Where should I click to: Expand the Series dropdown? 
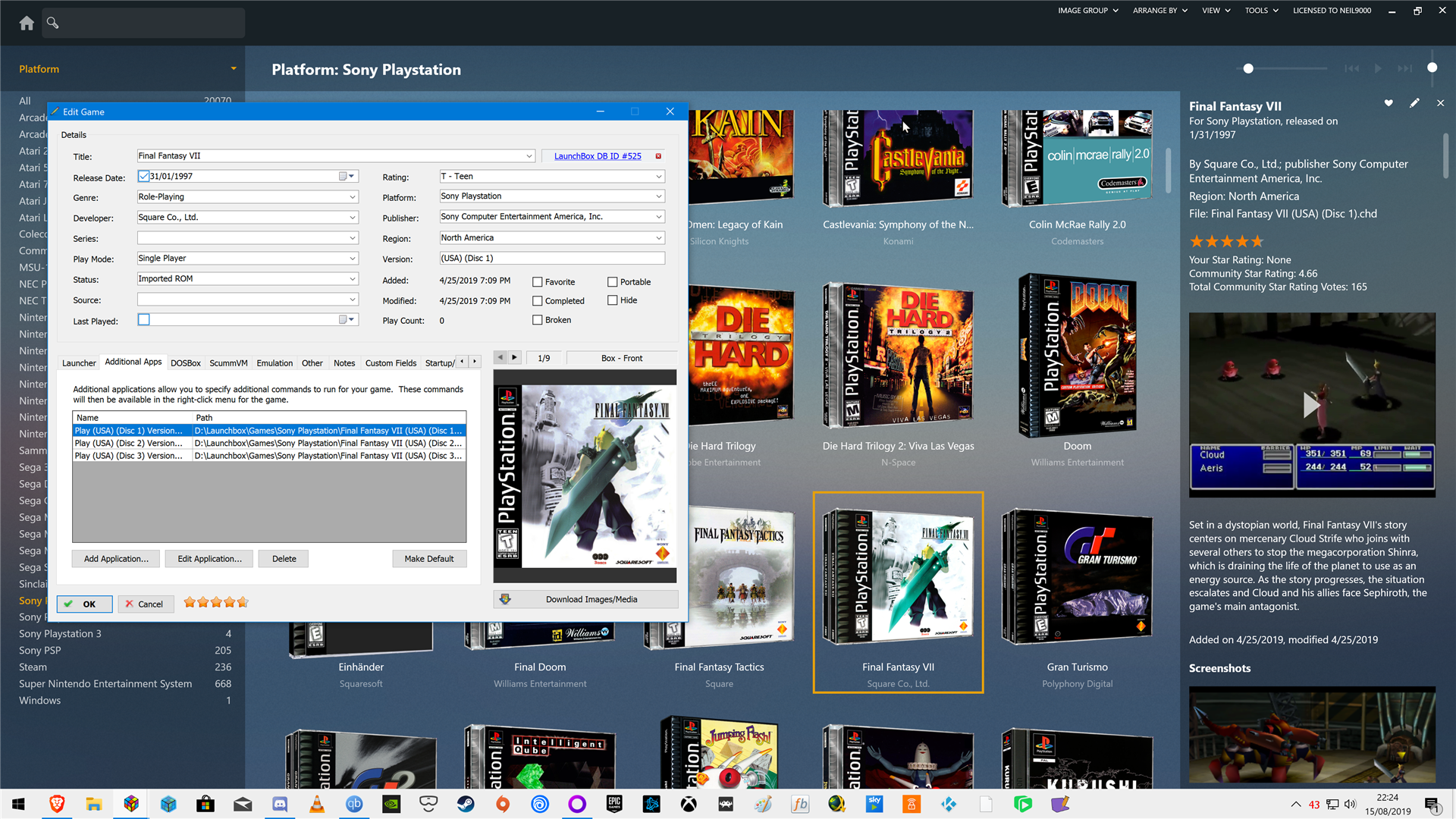pyautogui.click(x=353, y=238)
